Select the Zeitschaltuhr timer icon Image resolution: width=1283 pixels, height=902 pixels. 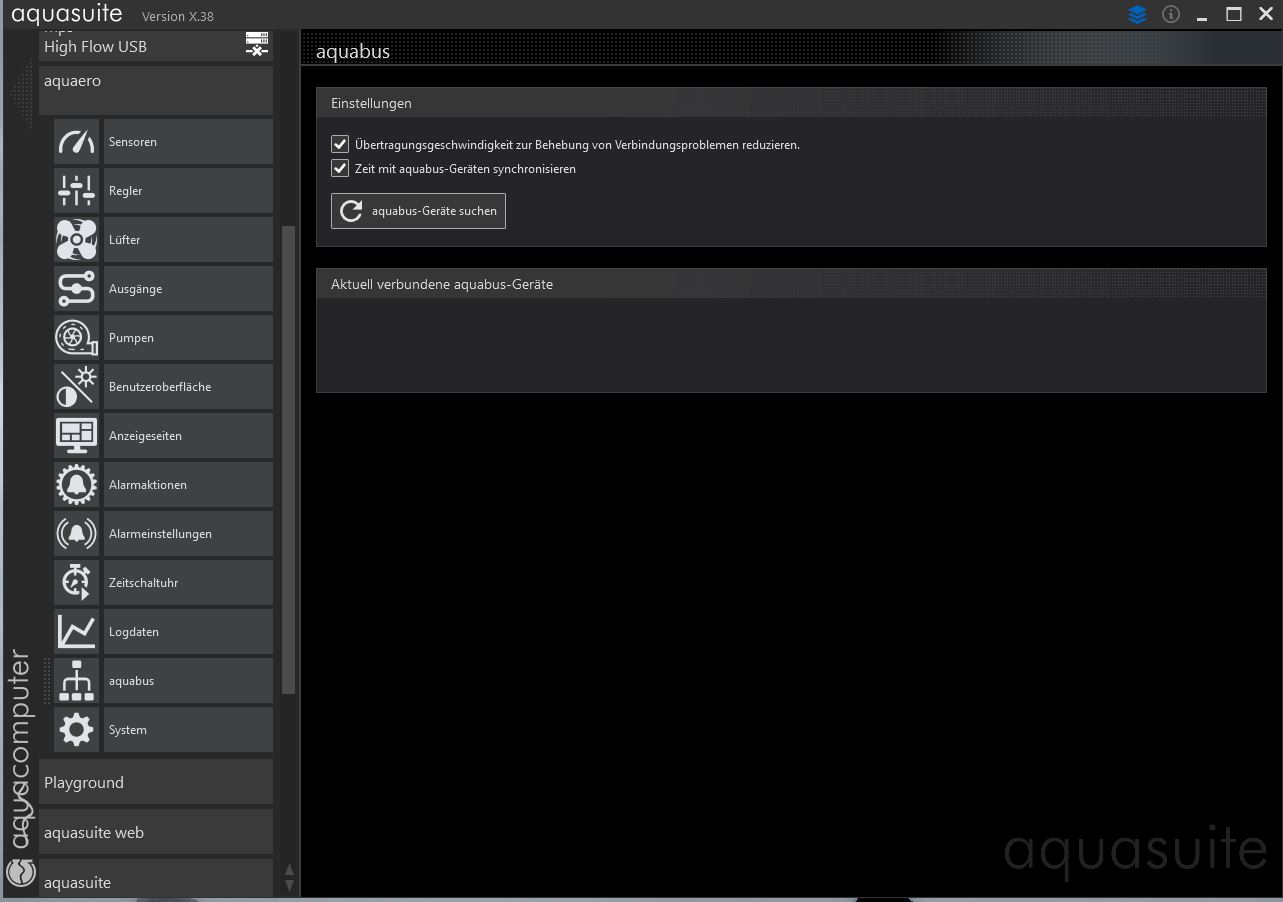pos(76,583)
